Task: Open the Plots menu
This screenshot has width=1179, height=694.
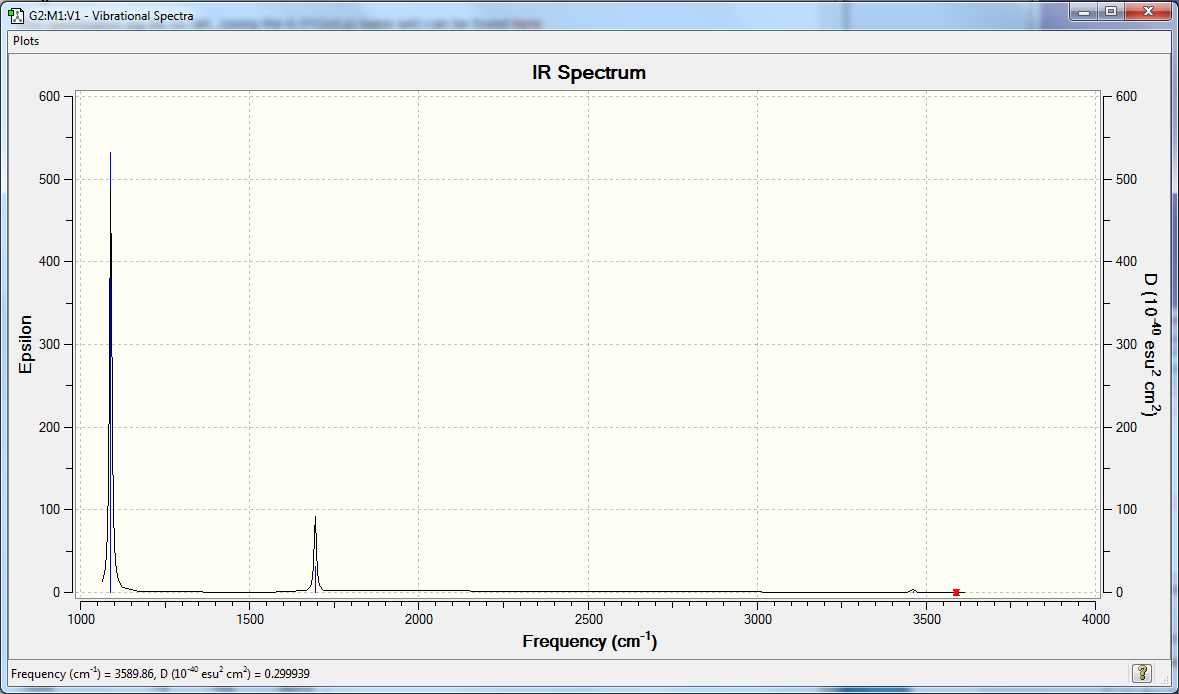Action: pyautogui.click(x=26, y=41)
